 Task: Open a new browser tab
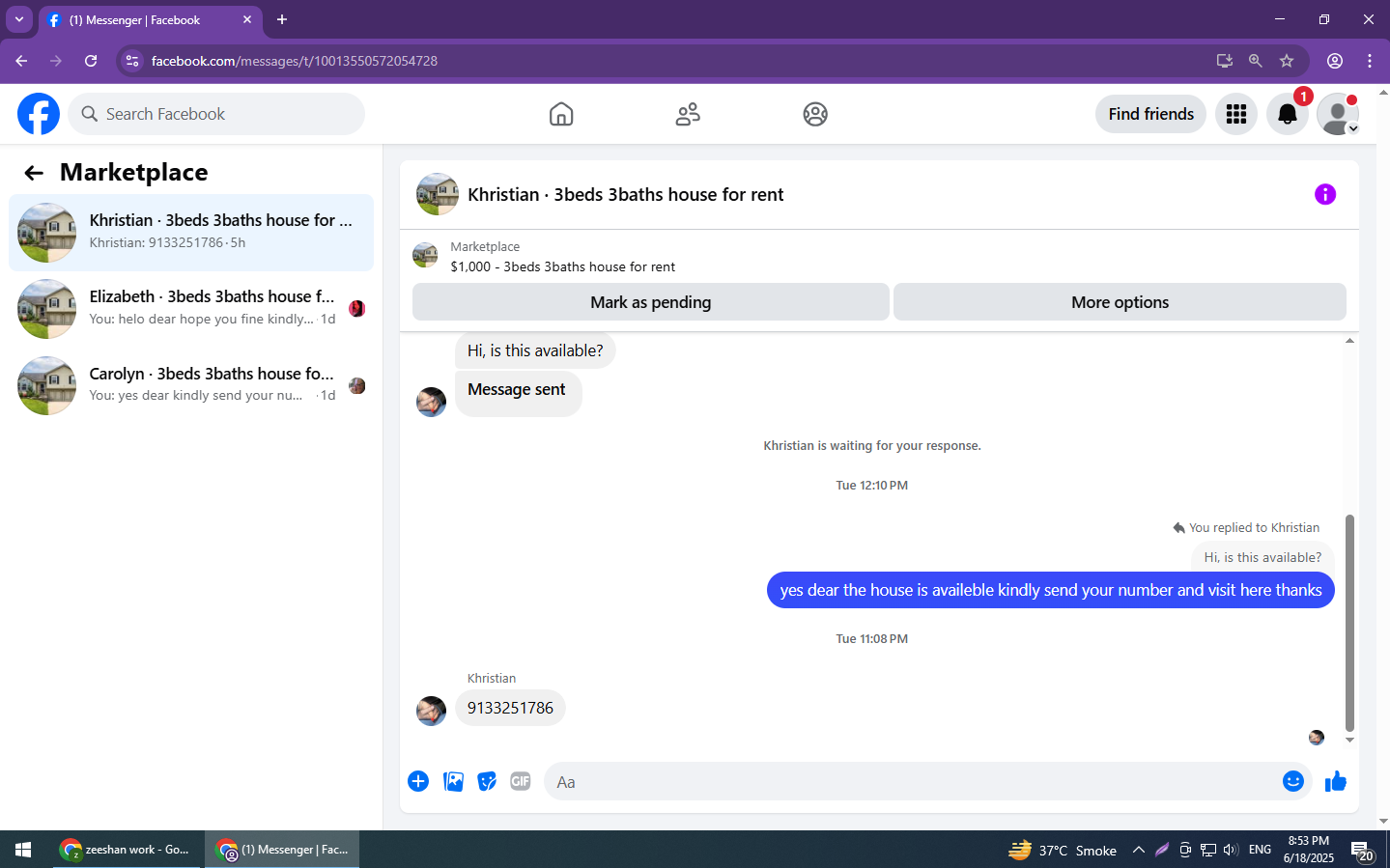(x=282, y=19)
